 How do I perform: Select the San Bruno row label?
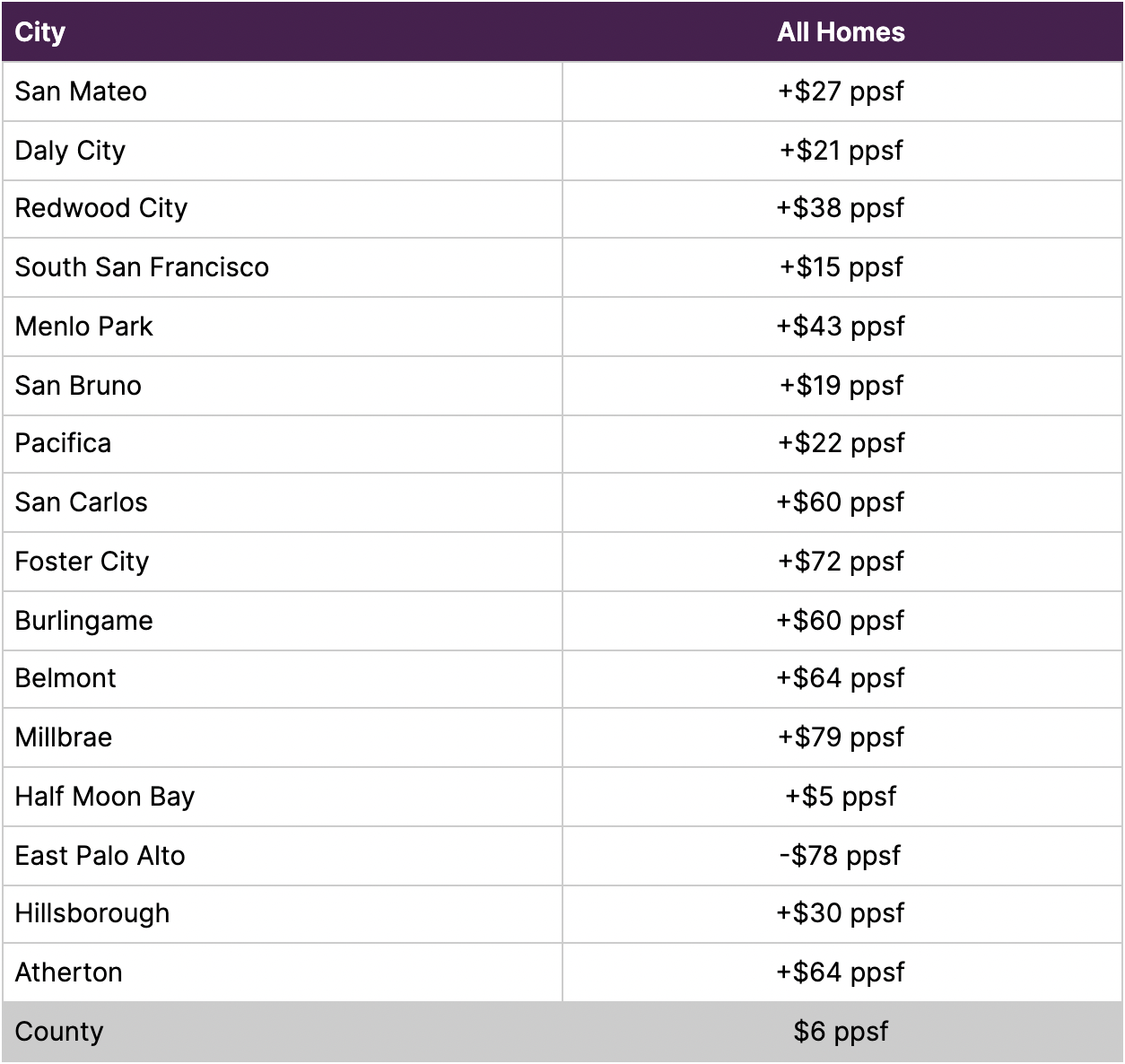tap(78, 386)
